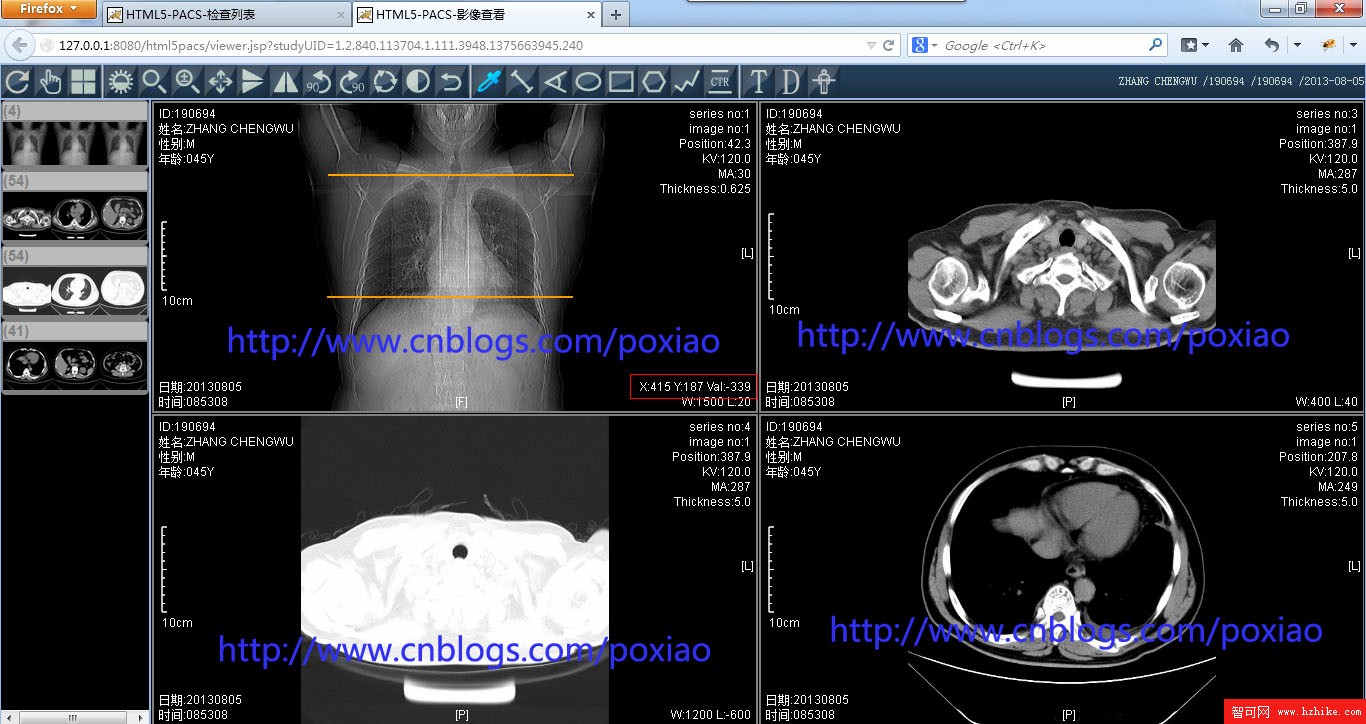Viewport: 1366px width, 724px height.
Task: Rotate image 90 degrees clockwise
Action: (x=352, y=82)
